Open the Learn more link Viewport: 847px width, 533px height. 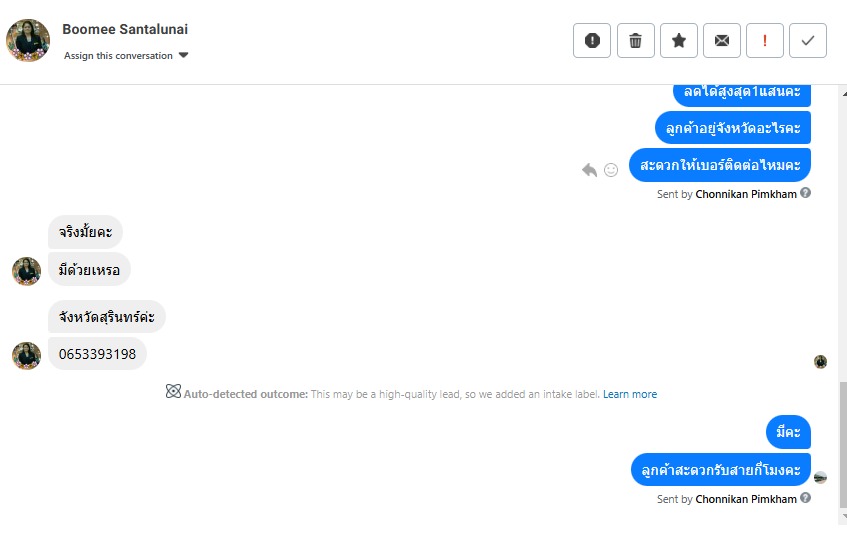tap(630, 394)
